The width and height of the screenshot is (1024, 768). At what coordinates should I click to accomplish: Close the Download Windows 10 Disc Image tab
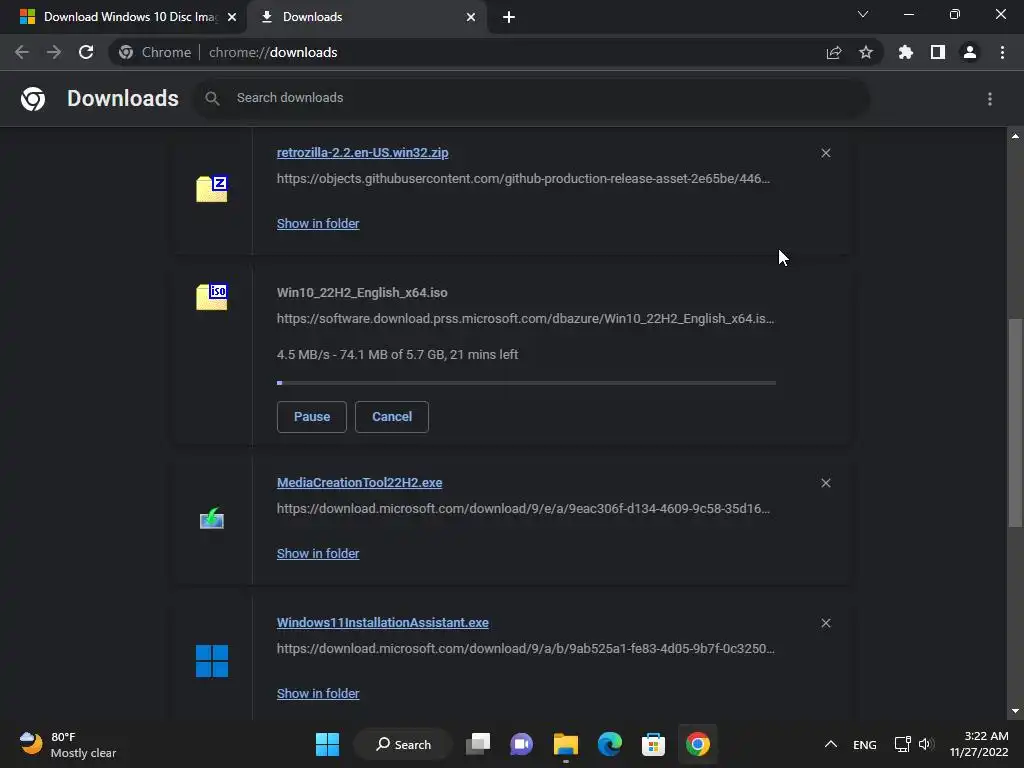tap(232, 17)
